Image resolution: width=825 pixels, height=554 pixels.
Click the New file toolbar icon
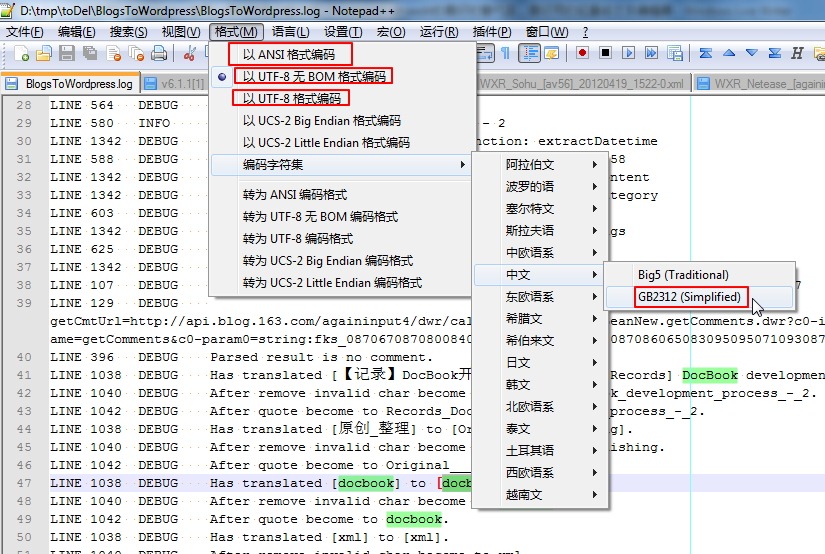(x=19, y=54)
